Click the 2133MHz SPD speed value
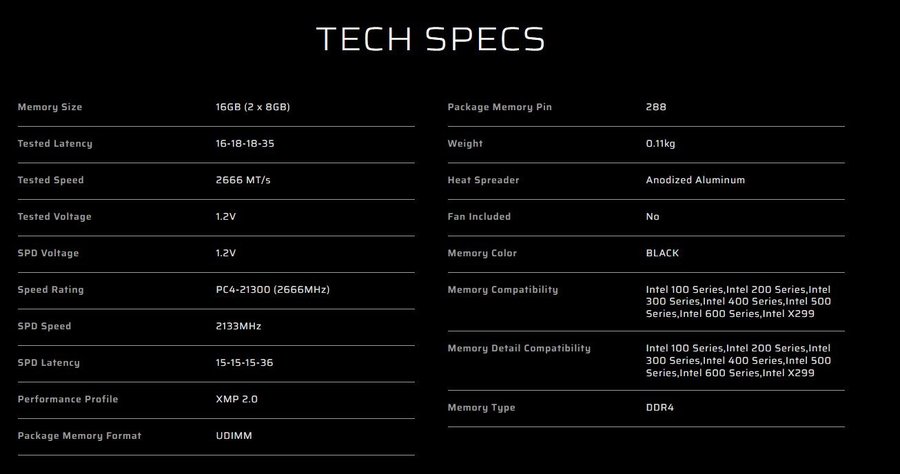Screen dimensions: 900x474 coord(238,326)
